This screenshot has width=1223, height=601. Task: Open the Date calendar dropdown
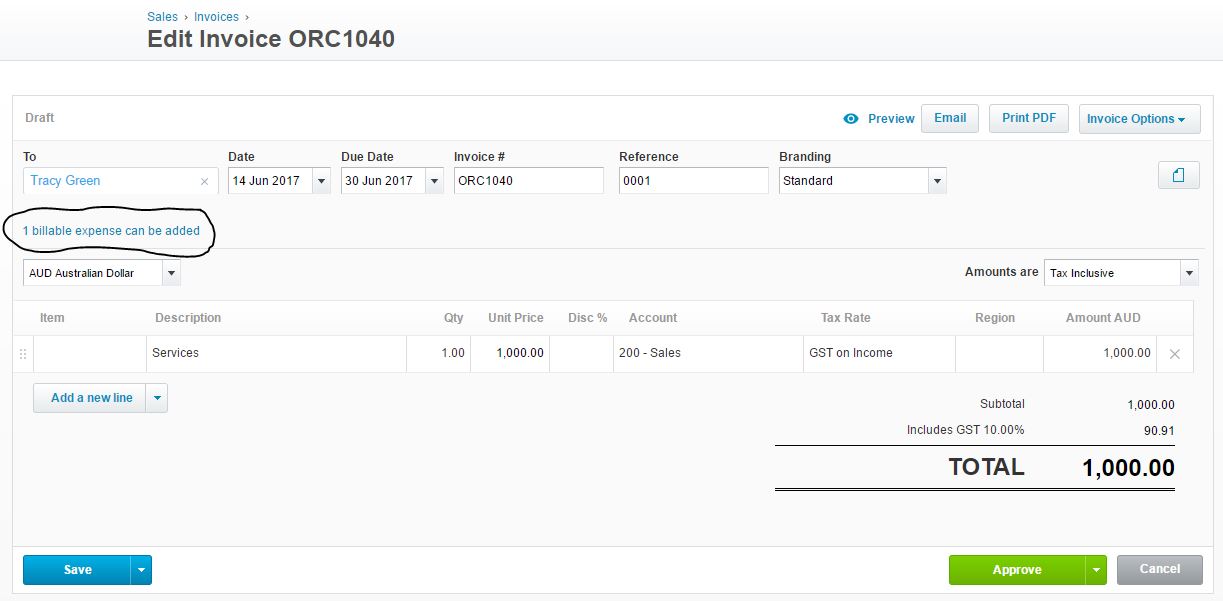pyautogui.click(x=321, y=181)
